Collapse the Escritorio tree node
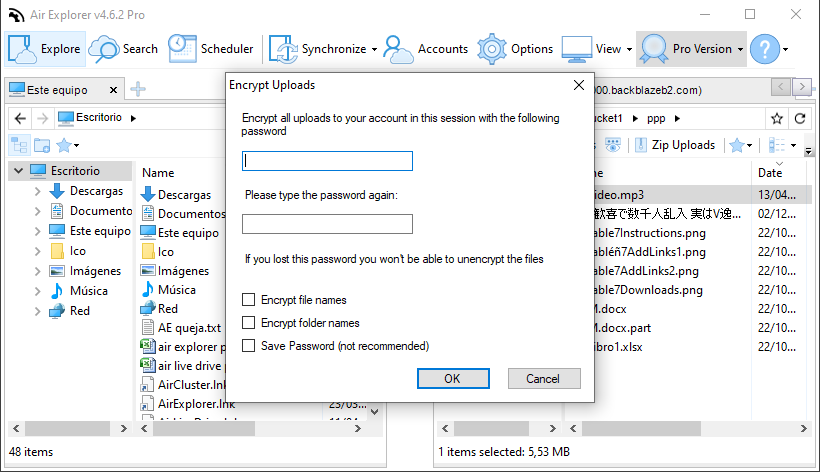Screen dimensions: 820x472 [18, 171]
